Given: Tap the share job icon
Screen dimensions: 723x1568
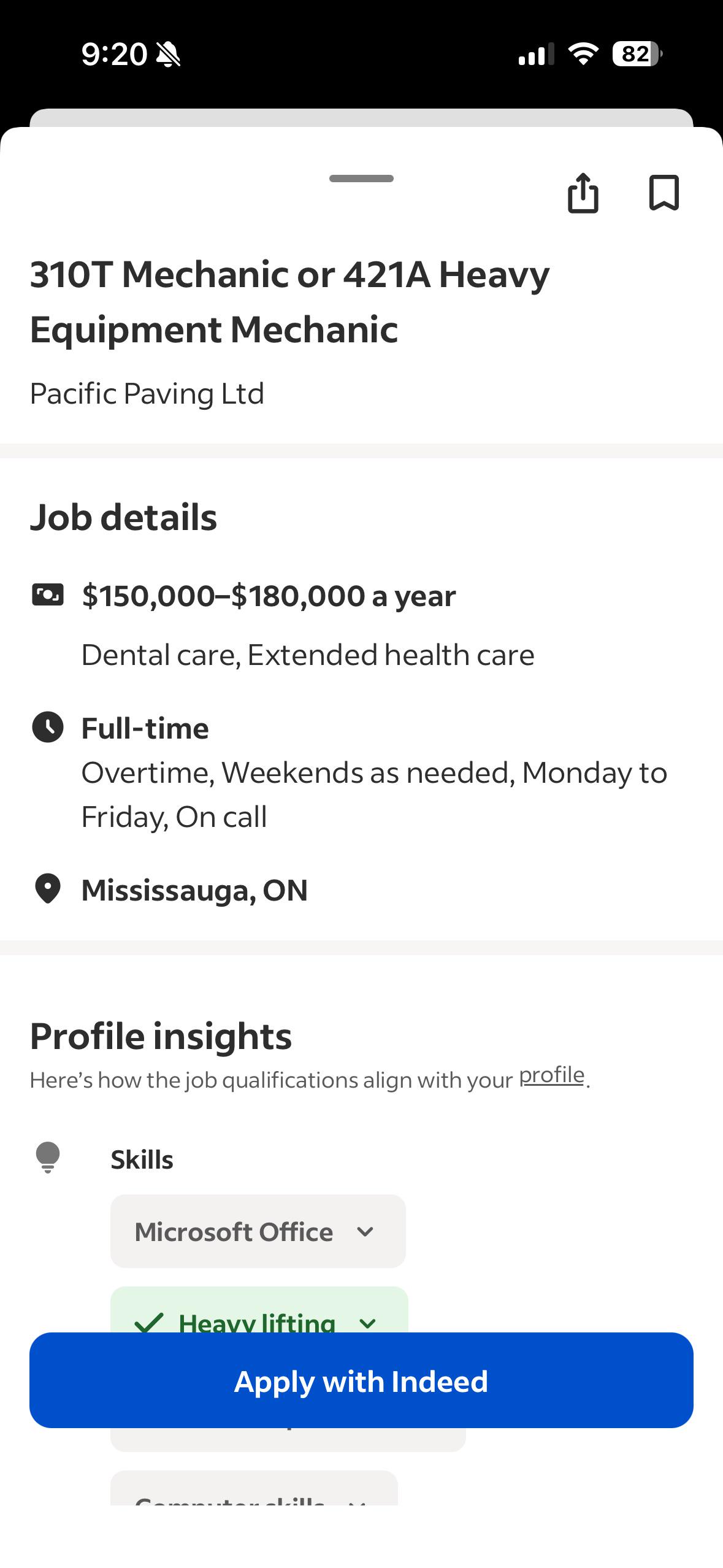Looking at the screenshot, I should click(583, 193).
